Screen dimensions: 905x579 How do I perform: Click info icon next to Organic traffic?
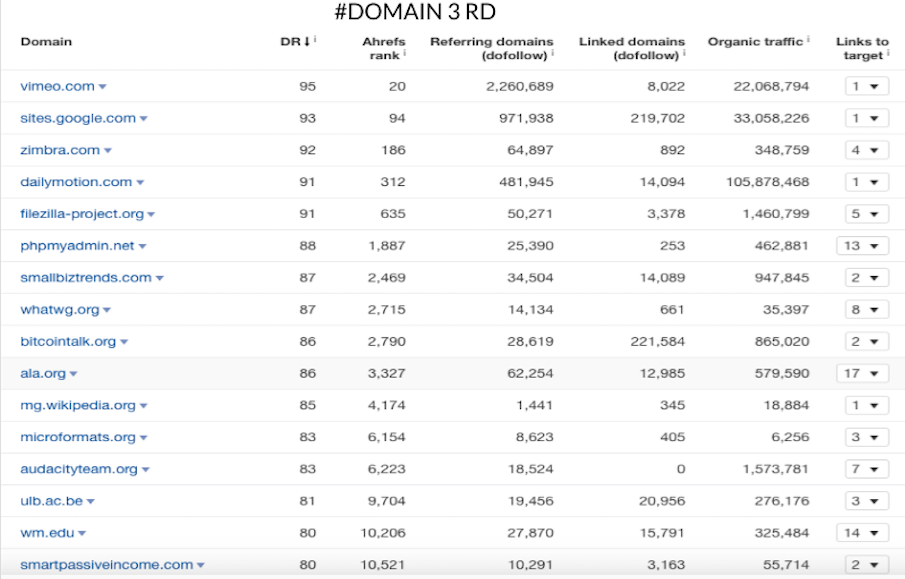(810, 40)
